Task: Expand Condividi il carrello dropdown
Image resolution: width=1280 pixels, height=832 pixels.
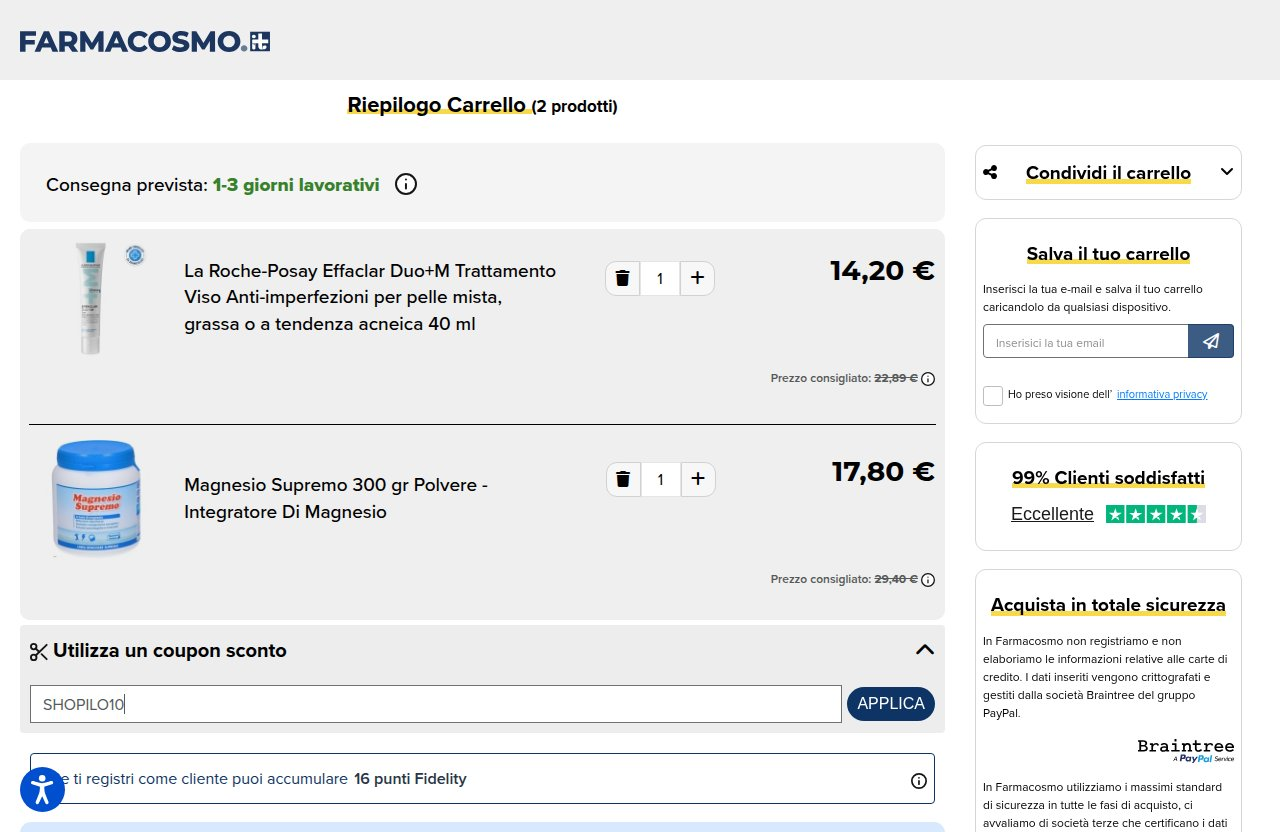Action: [1227, 172]
